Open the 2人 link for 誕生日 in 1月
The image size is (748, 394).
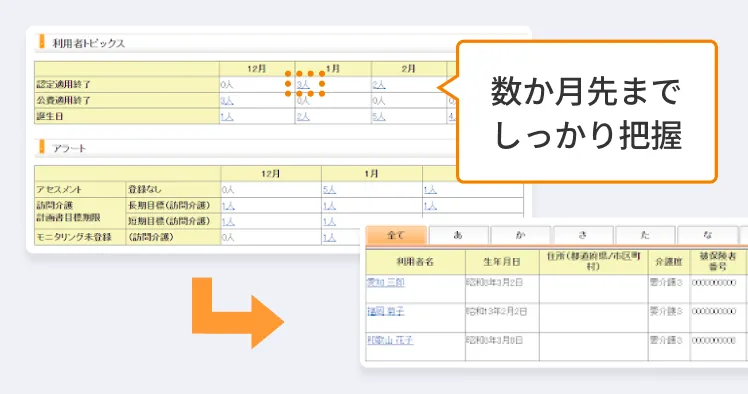pos(303,116)
